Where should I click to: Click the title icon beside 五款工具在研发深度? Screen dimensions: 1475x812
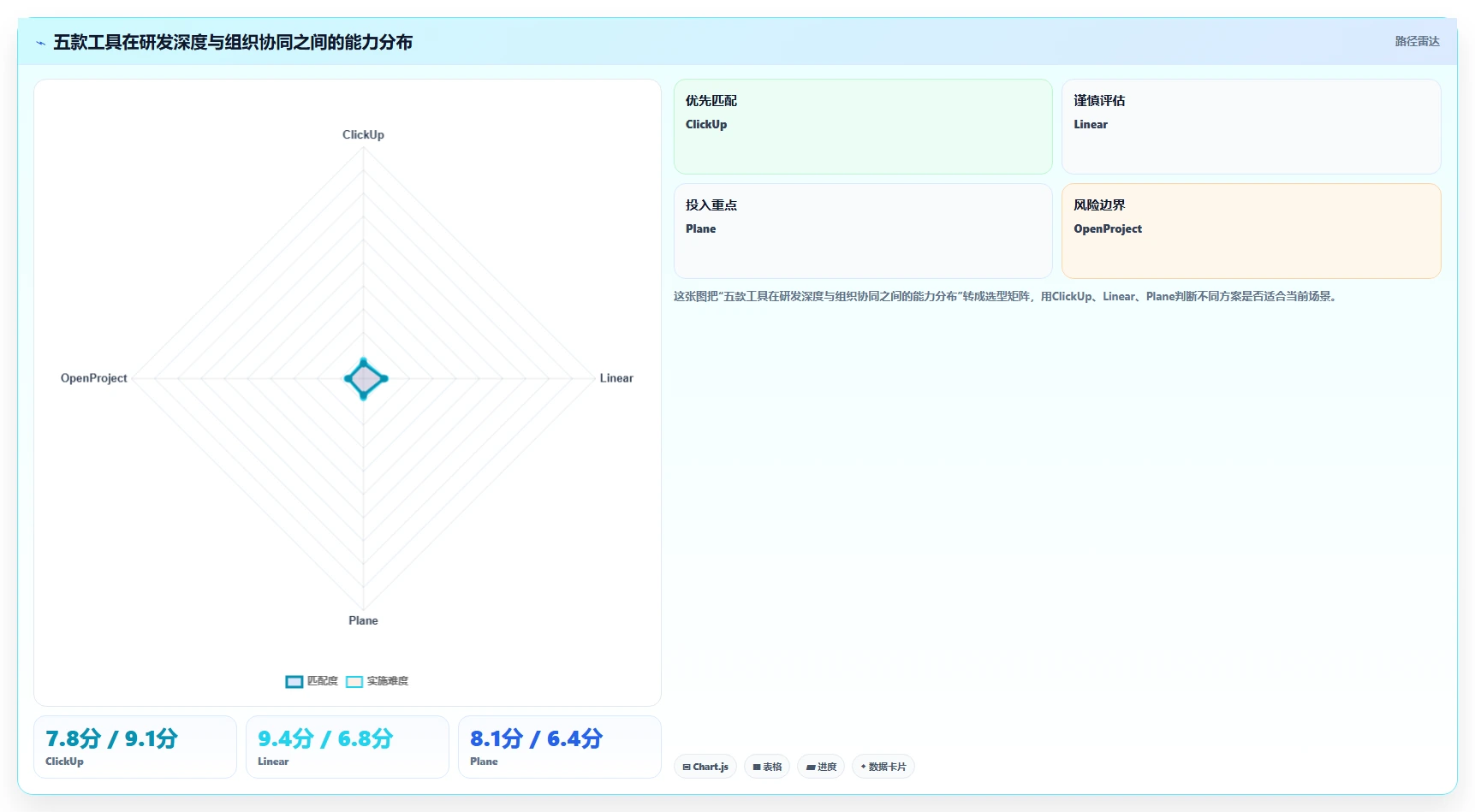tap(40, 43)
